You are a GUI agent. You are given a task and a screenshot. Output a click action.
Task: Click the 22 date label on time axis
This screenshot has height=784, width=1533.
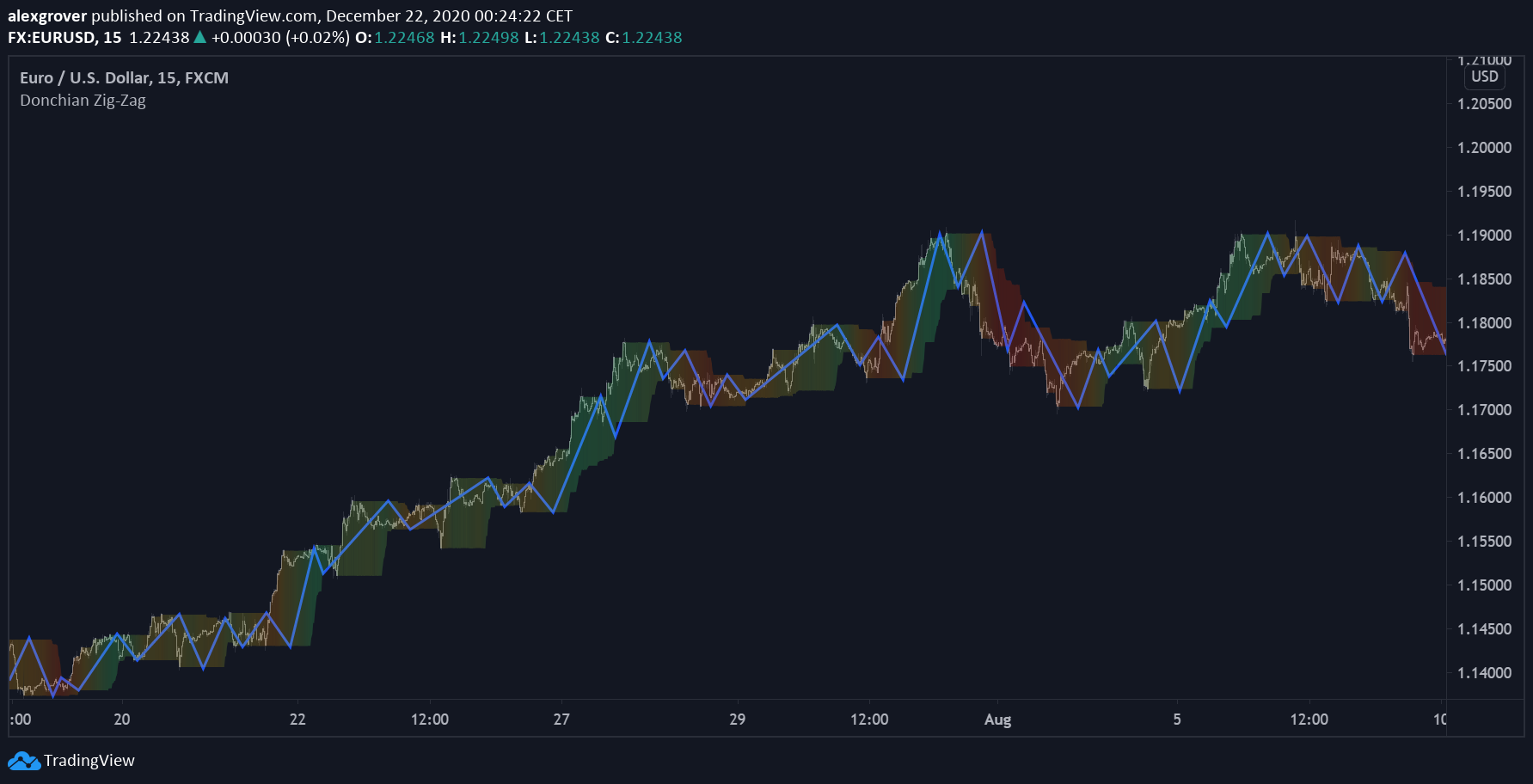pyautogui.click(x=297, y=720)
